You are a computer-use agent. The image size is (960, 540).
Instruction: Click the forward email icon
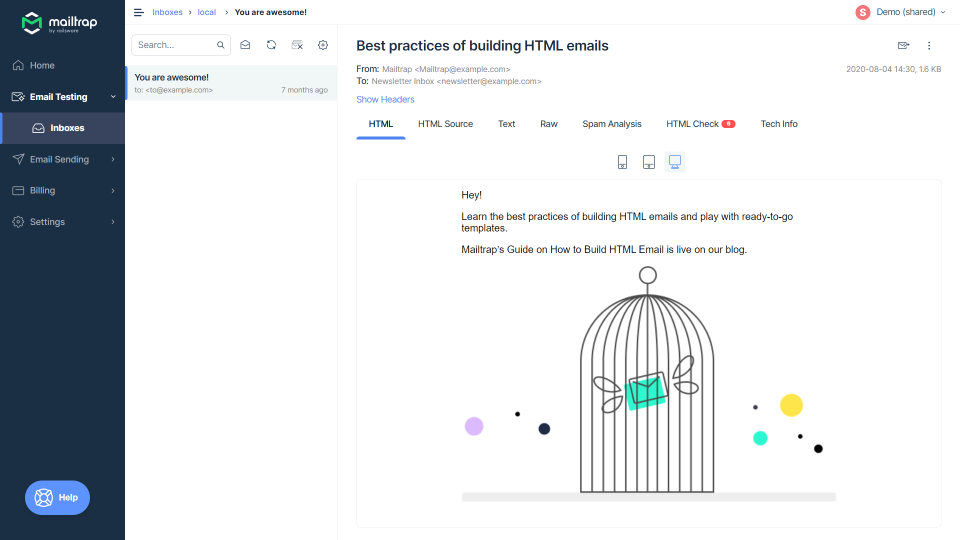(x=903, y=45)
